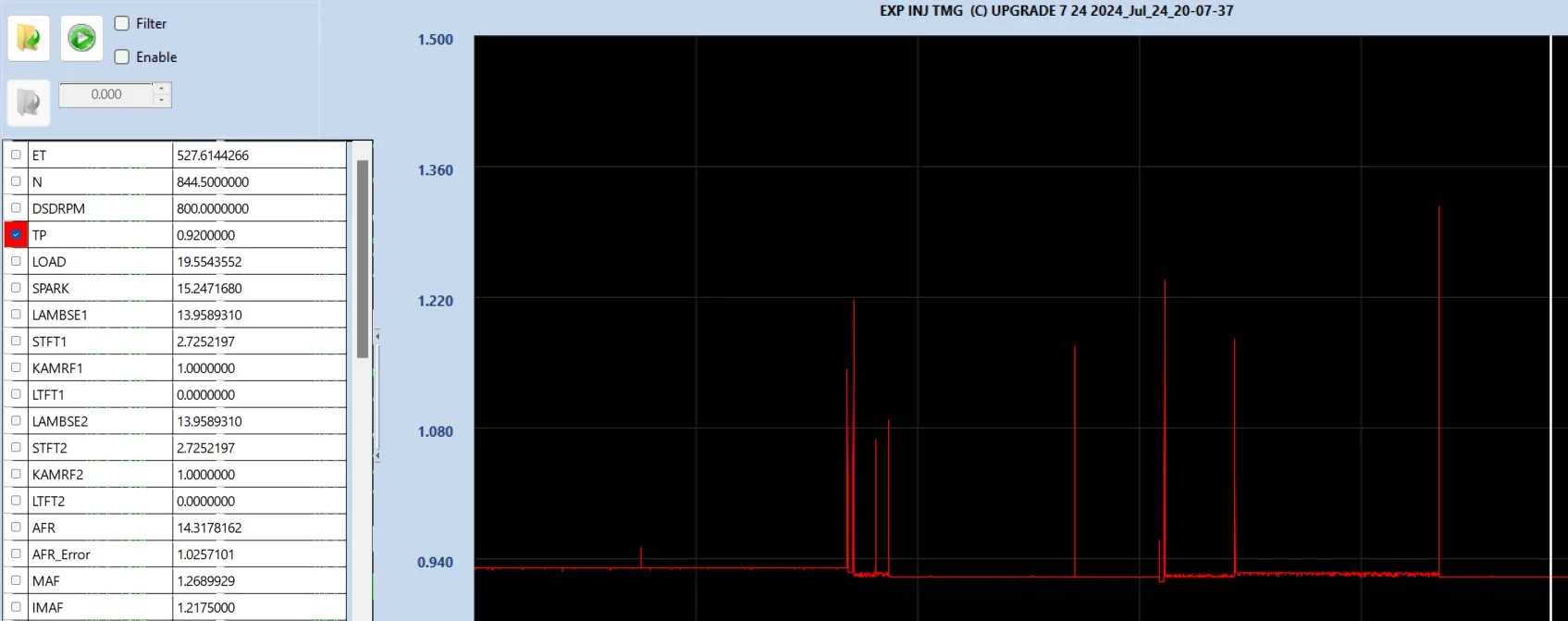Image resolution: width=1568 pixels, height=621 pixels.
Task: Click the MAF value 1.2689929
Action: pos(205,581)
